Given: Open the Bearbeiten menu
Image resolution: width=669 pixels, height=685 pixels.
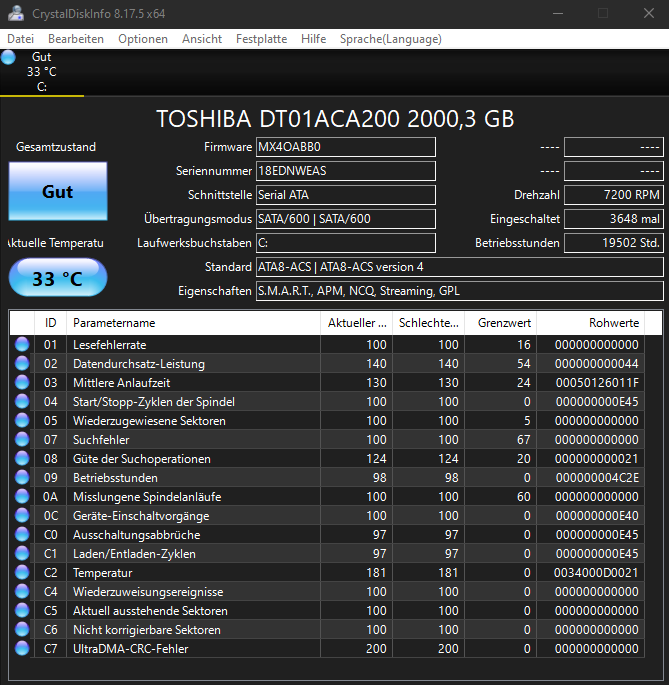Looking at the screenshot, I should [76, 39].
